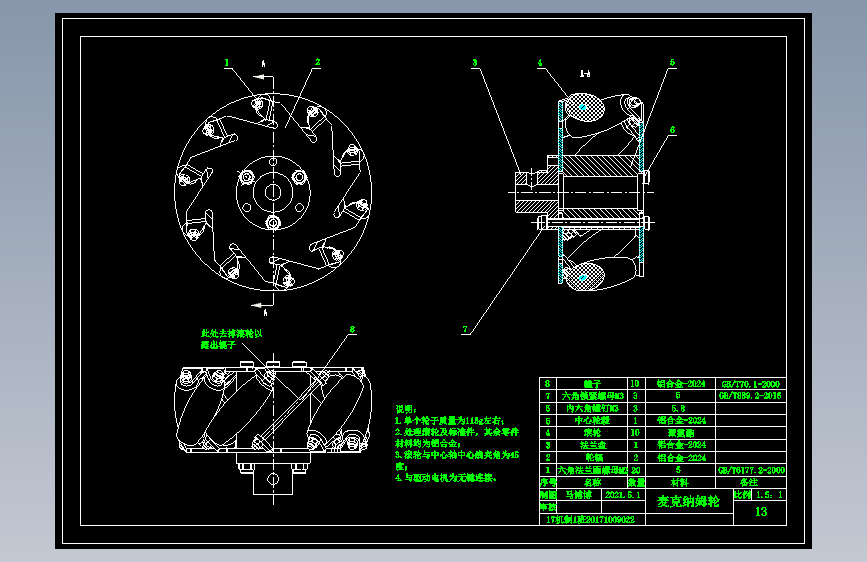Click the top section-cut marker A

pyautogui.click(x=264, y=64)
